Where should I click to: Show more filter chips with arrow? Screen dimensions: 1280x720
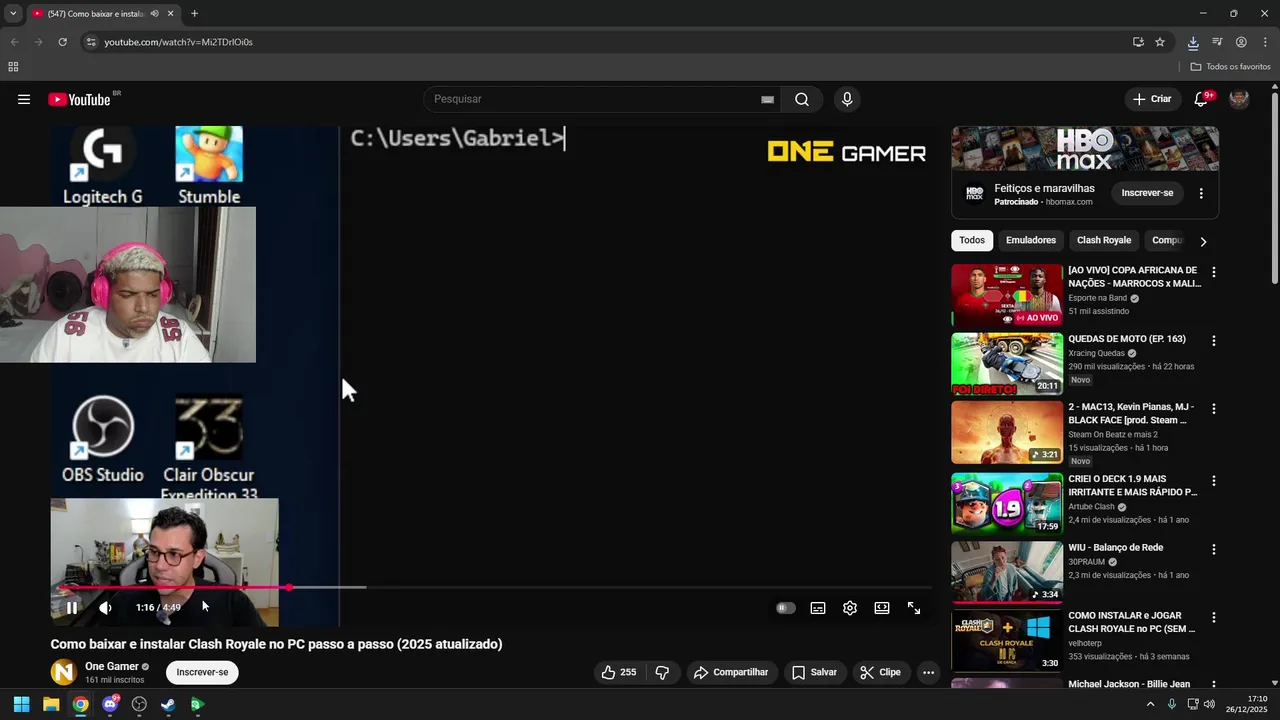(x=1203, y=241)
